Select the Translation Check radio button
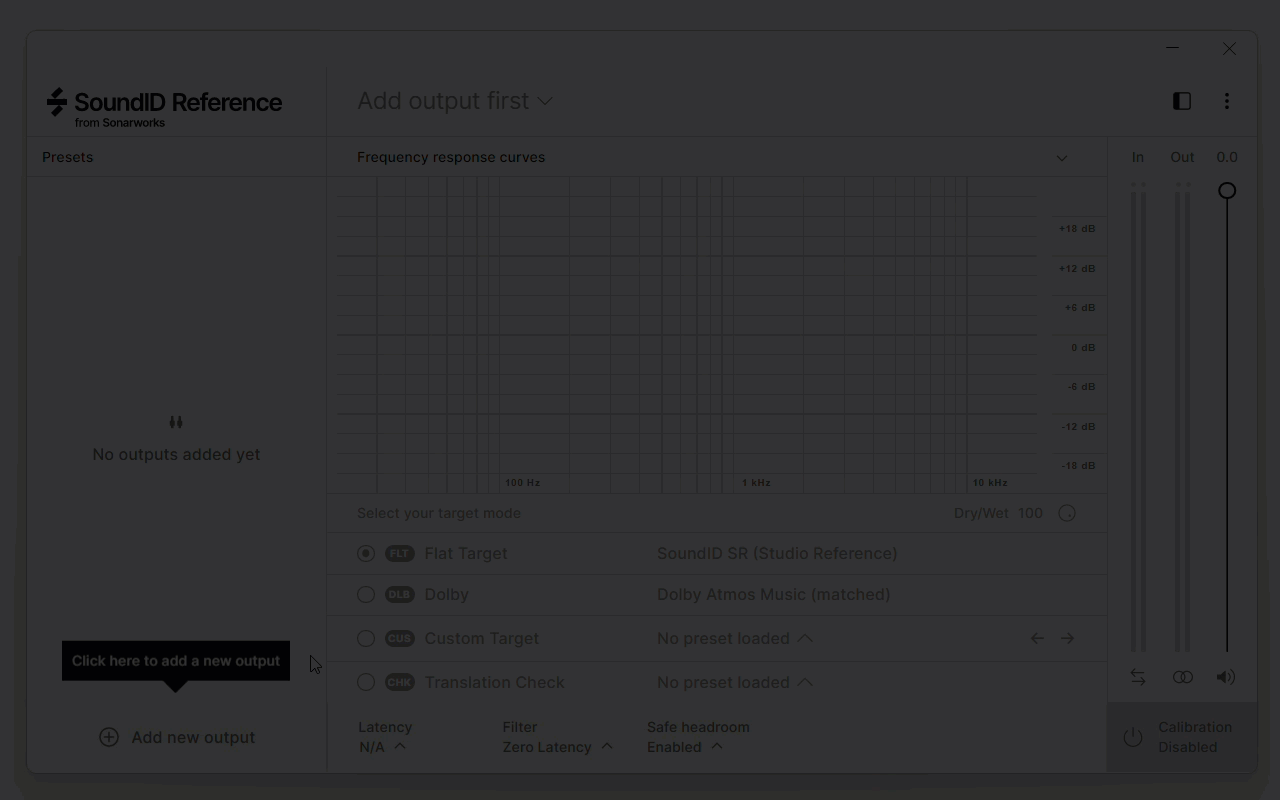The image size is (1280, 800). 366,682
